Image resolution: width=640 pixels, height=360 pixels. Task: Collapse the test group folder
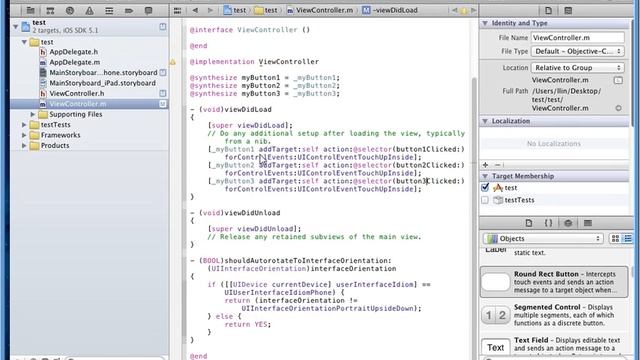point(24,42)
